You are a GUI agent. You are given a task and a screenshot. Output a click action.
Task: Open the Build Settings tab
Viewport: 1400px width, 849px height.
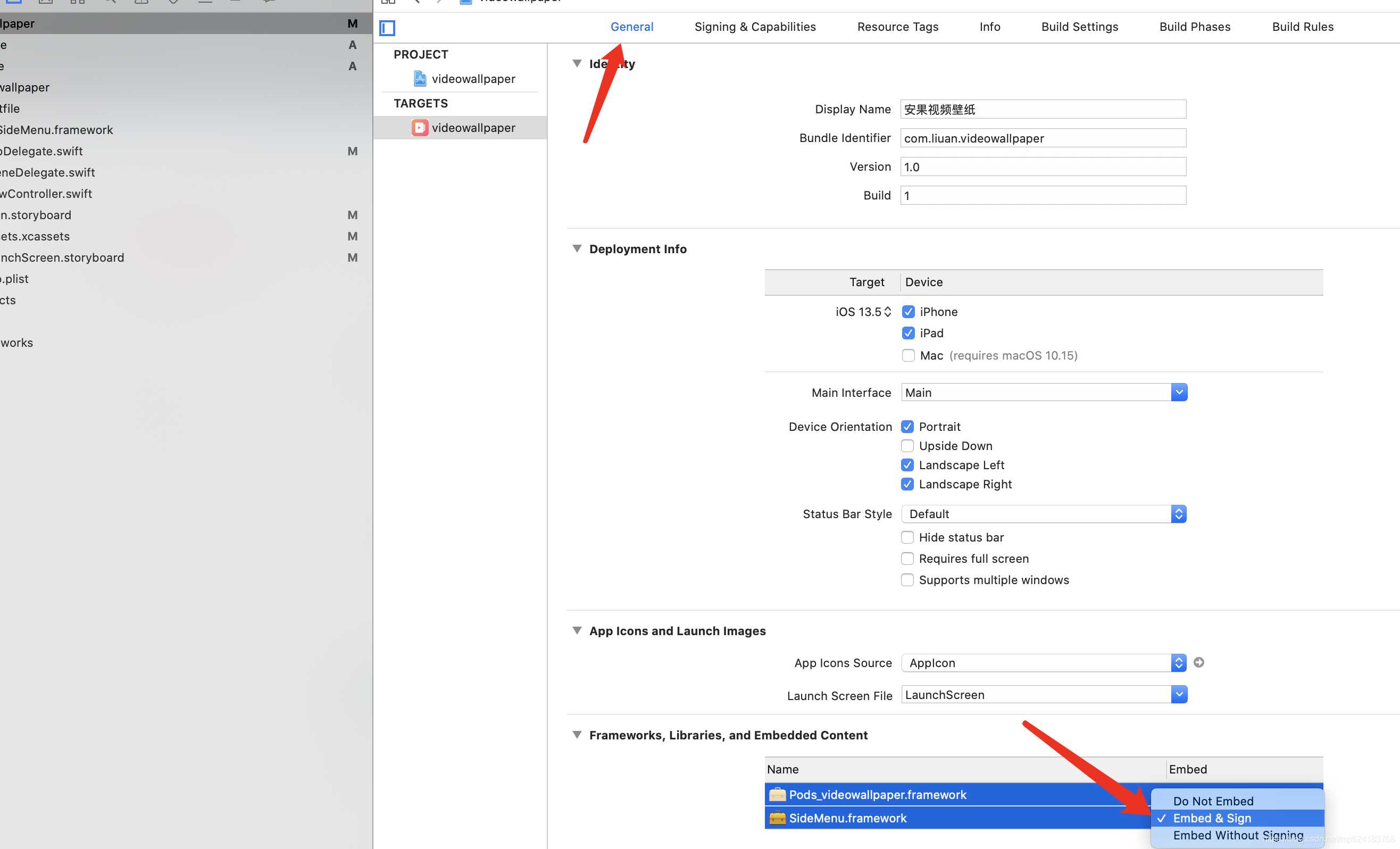pos(1079,27)
